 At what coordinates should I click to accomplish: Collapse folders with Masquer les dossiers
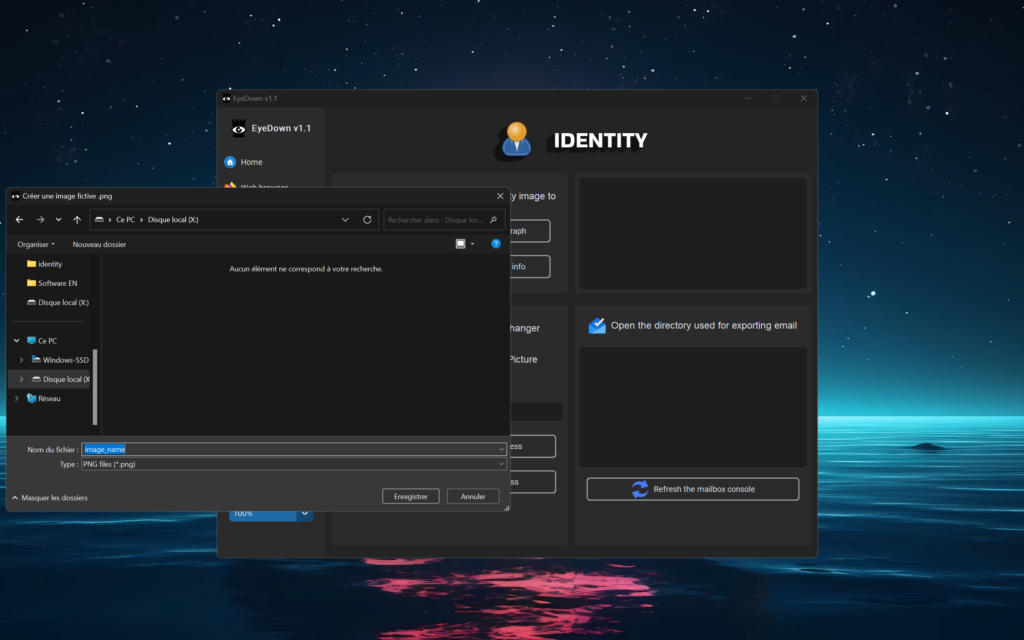[50, 497]
